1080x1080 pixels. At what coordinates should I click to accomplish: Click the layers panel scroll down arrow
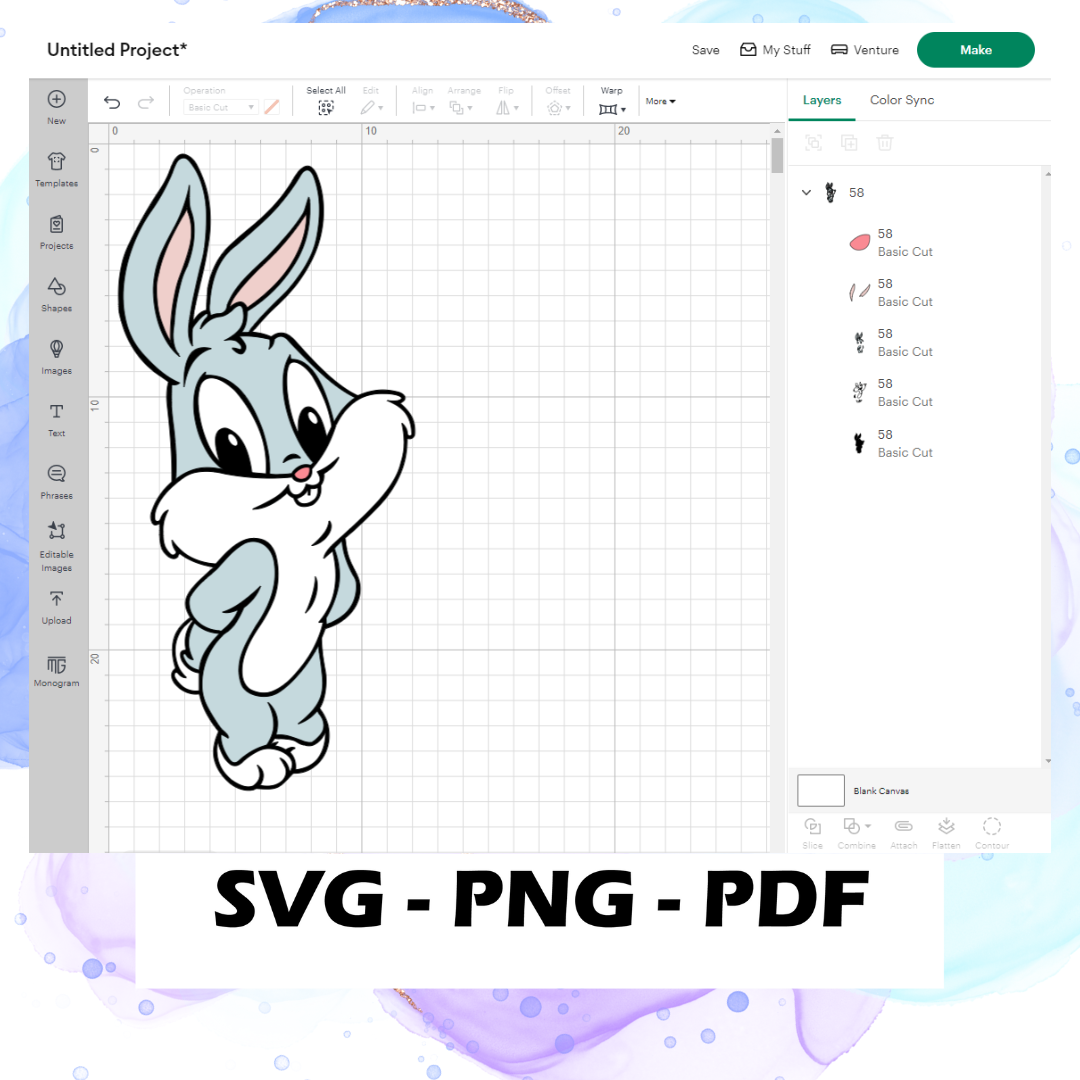coord(1048,761)
